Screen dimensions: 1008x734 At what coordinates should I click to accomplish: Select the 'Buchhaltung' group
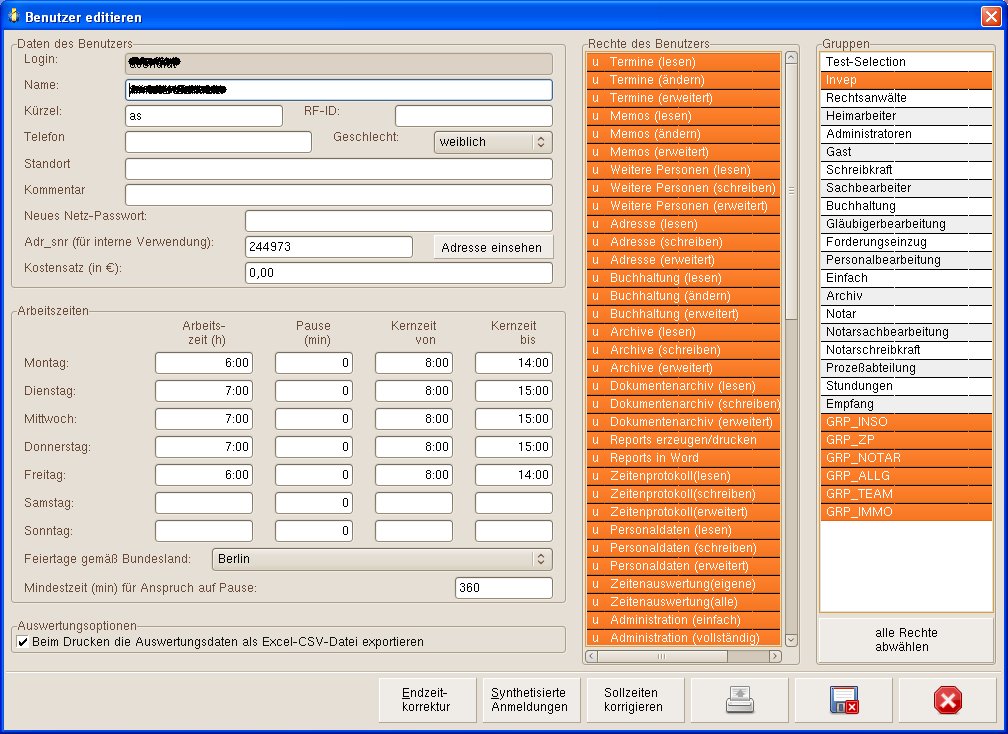[x=906, y=206]
